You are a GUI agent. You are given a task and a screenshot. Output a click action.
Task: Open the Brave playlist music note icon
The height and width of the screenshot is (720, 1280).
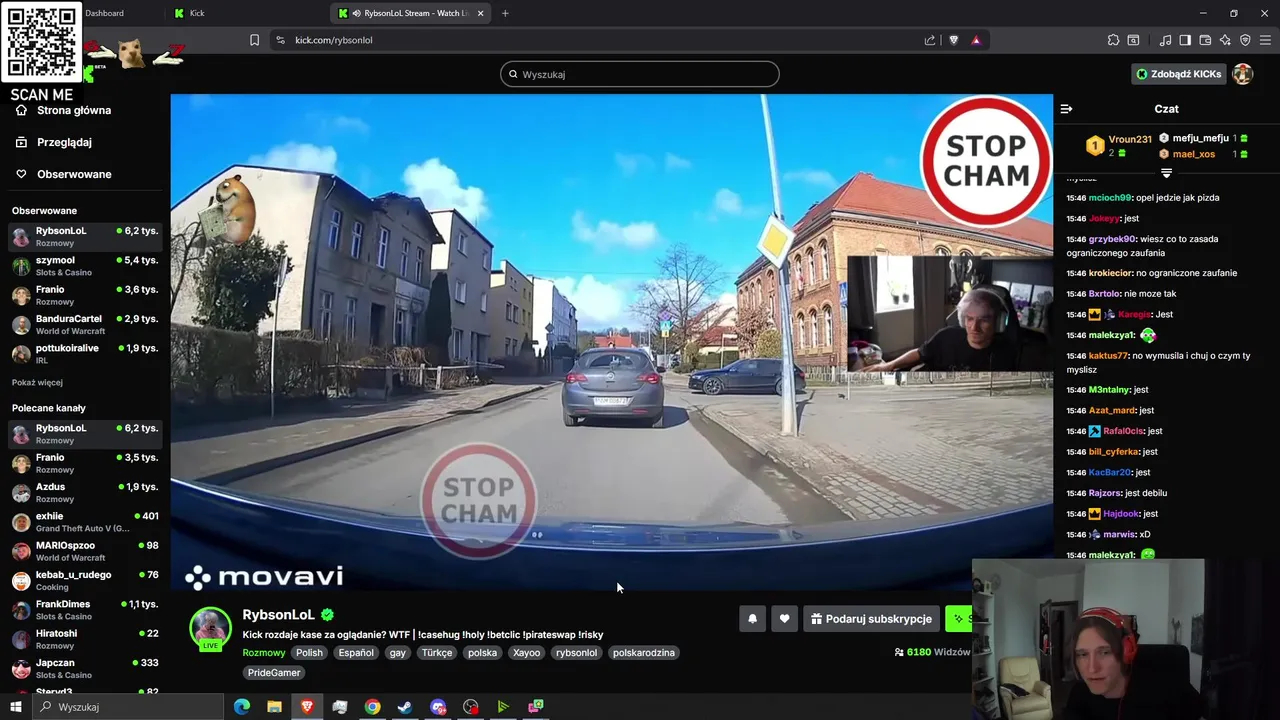tap(1165, 40)
